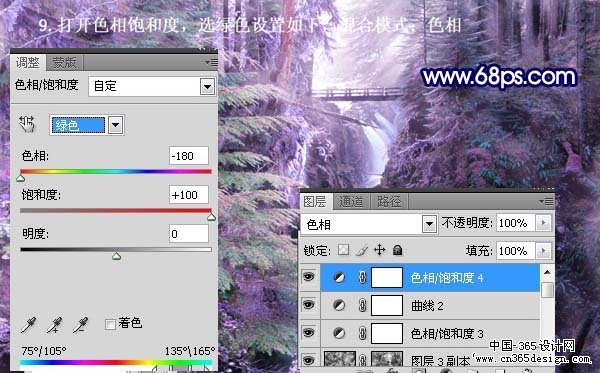Hide the 曲线 2 layer
The height and width of the screenshot is (373, 600).
pyautogui.click(x=309, y=305)
